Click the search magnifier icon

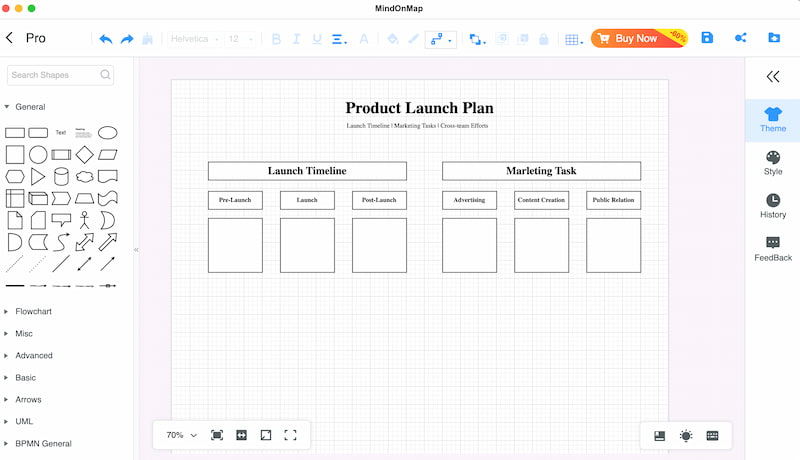pos(105,74)
